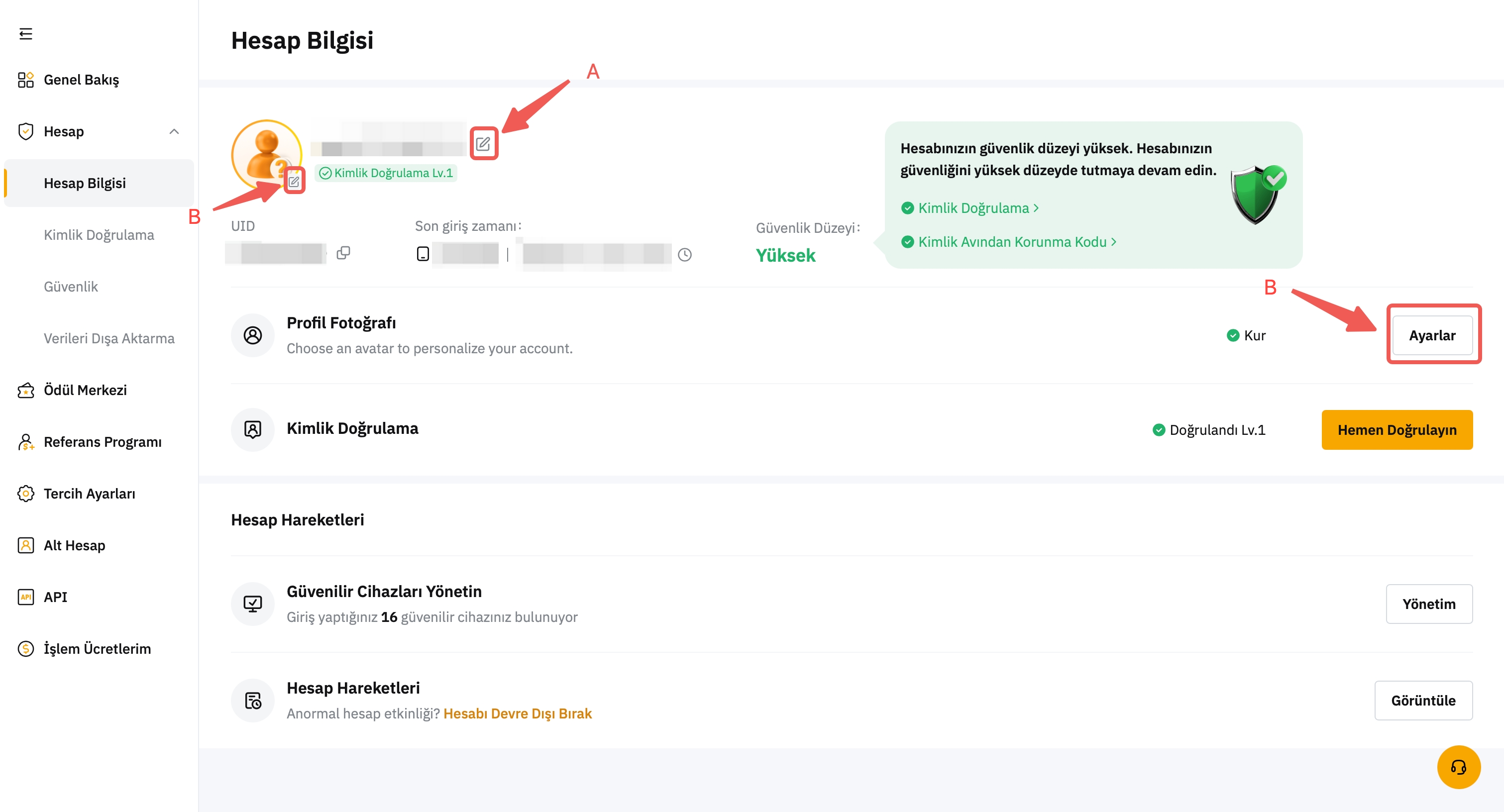Collapse the Hesap section chevron
Viewport: 1504px width, 812px height.
click(174, 131)
